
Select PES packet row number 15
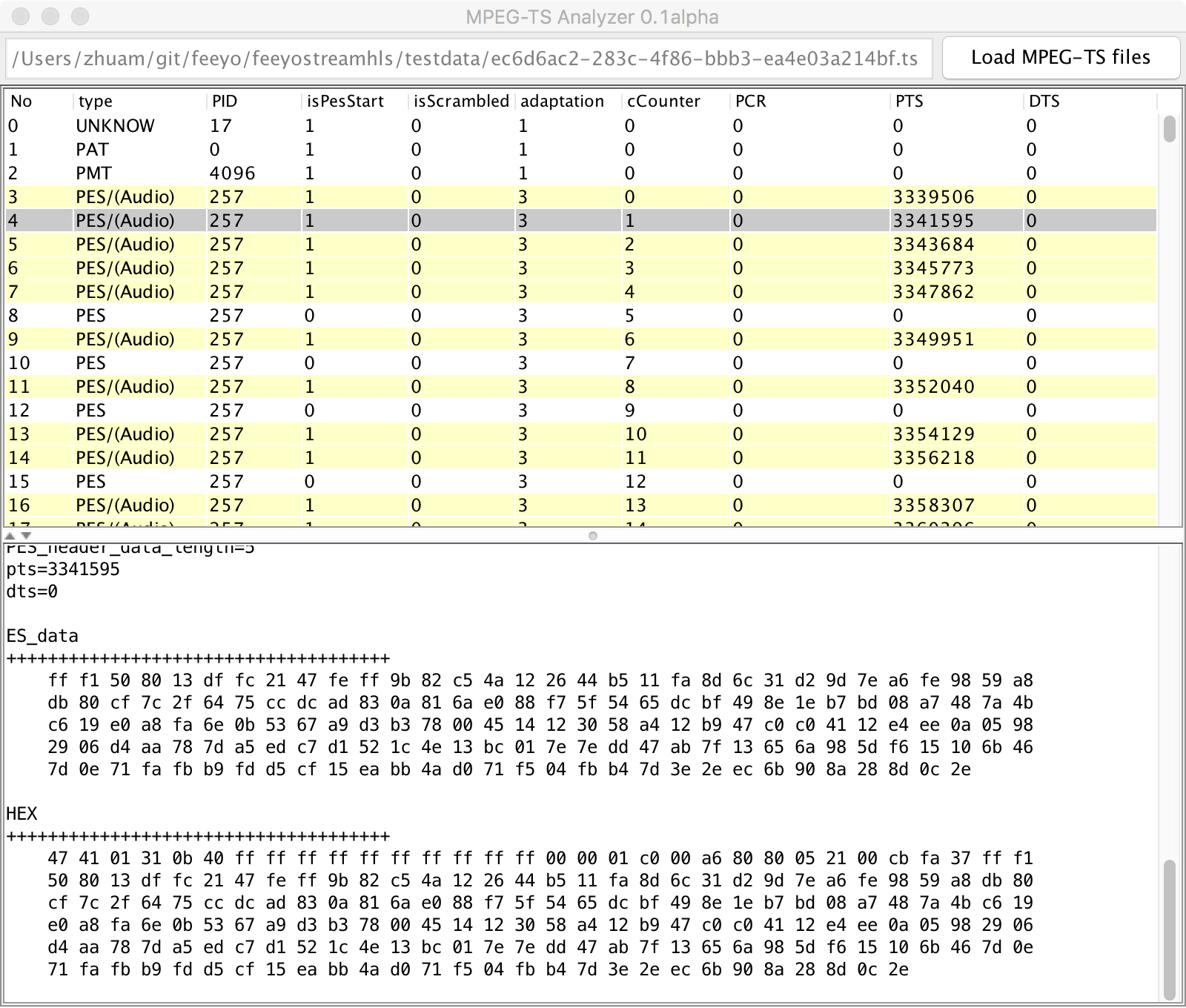pyautogui.click(x=581, y=482)
